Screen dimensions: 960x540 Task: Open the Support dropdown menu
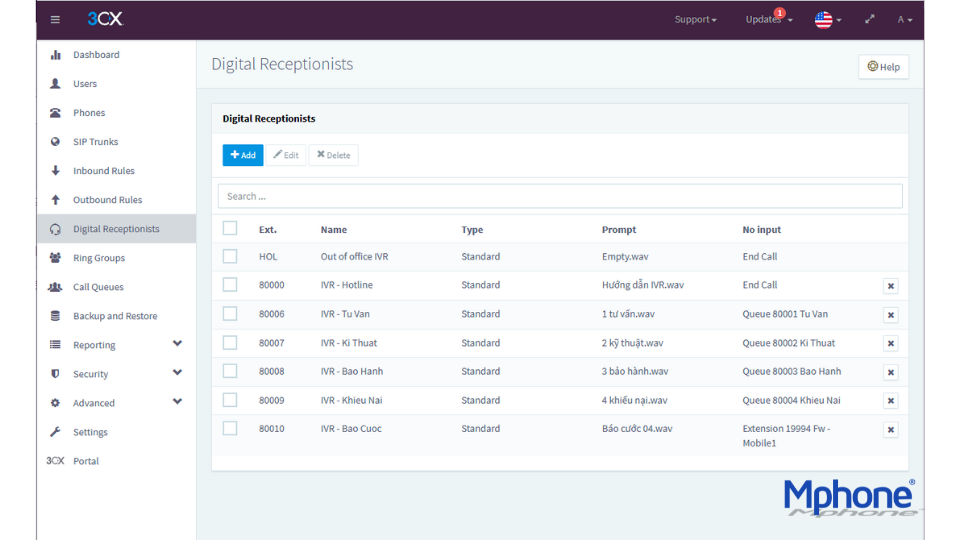696,20
